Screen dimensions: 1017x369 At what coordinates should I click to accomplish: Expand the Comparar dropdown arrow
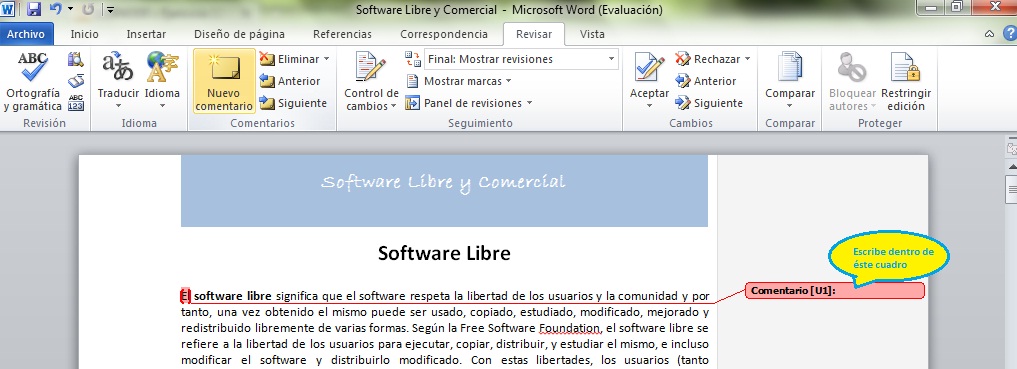(789, 106)
